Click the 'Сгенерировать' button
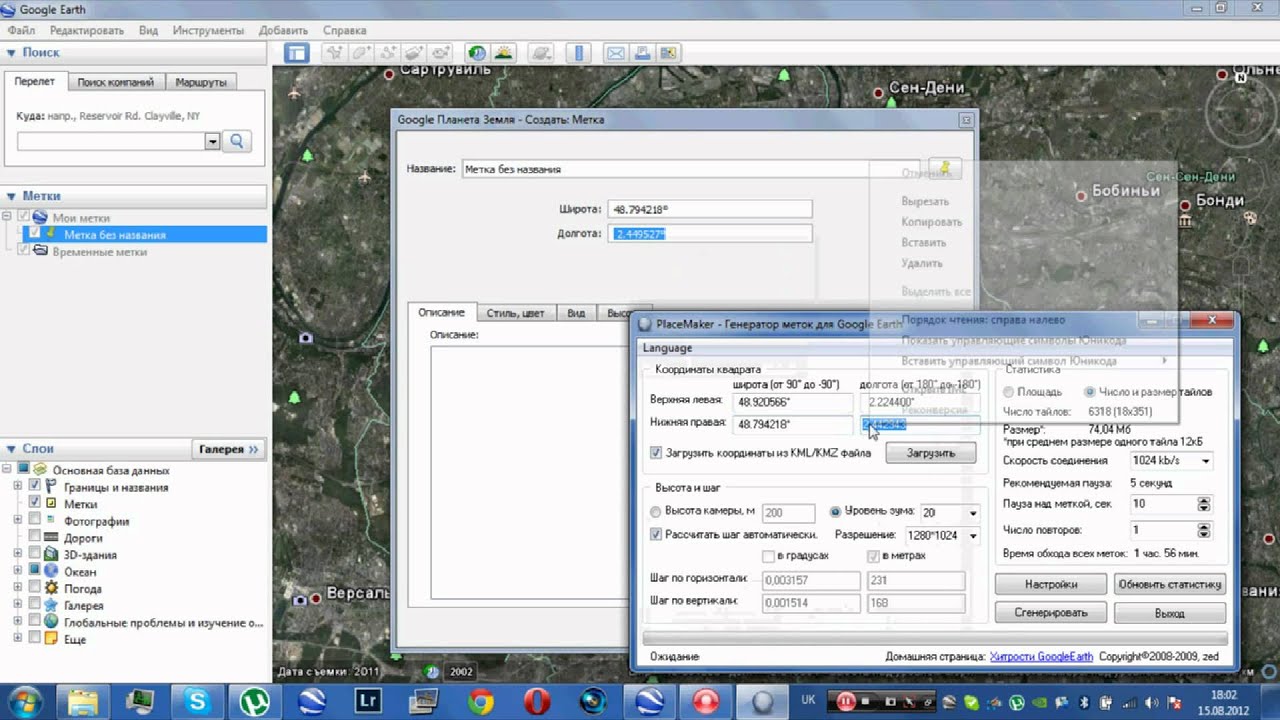The height and width of the screenshot is (720, 1280). pyautogui.click(x=1051, y=612)
